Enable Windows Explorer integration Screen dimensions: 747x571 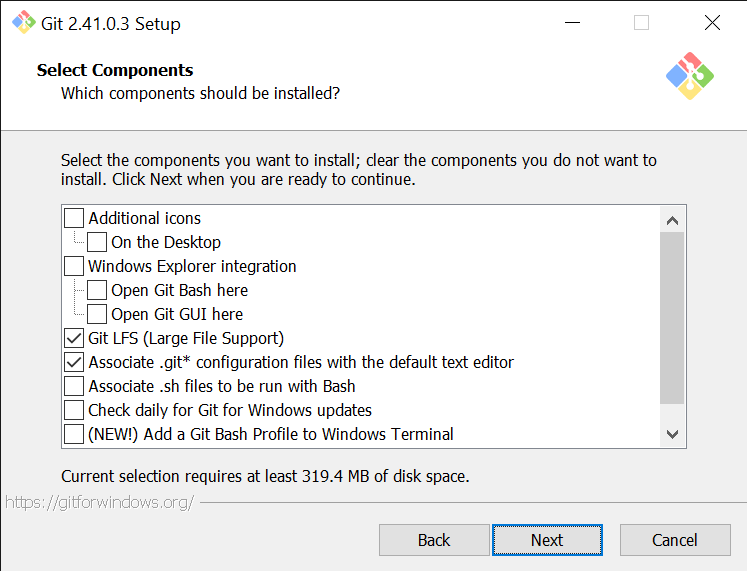pyautogui.click(x=74, y=266)
